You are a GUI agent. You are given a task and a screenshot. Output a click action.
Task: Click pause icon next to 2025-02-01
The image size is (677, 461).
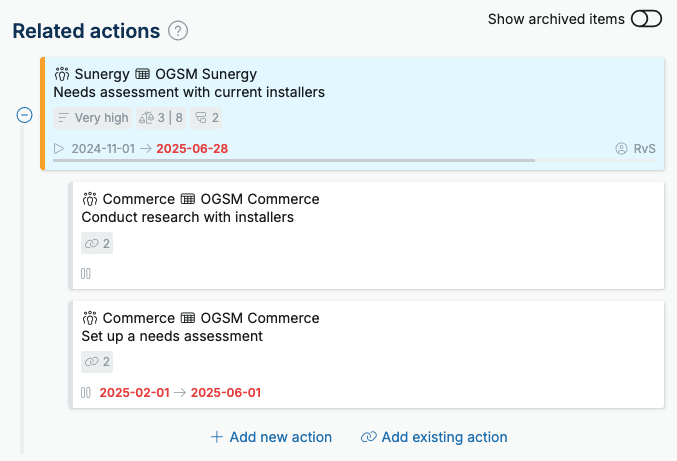coord(85,393)
